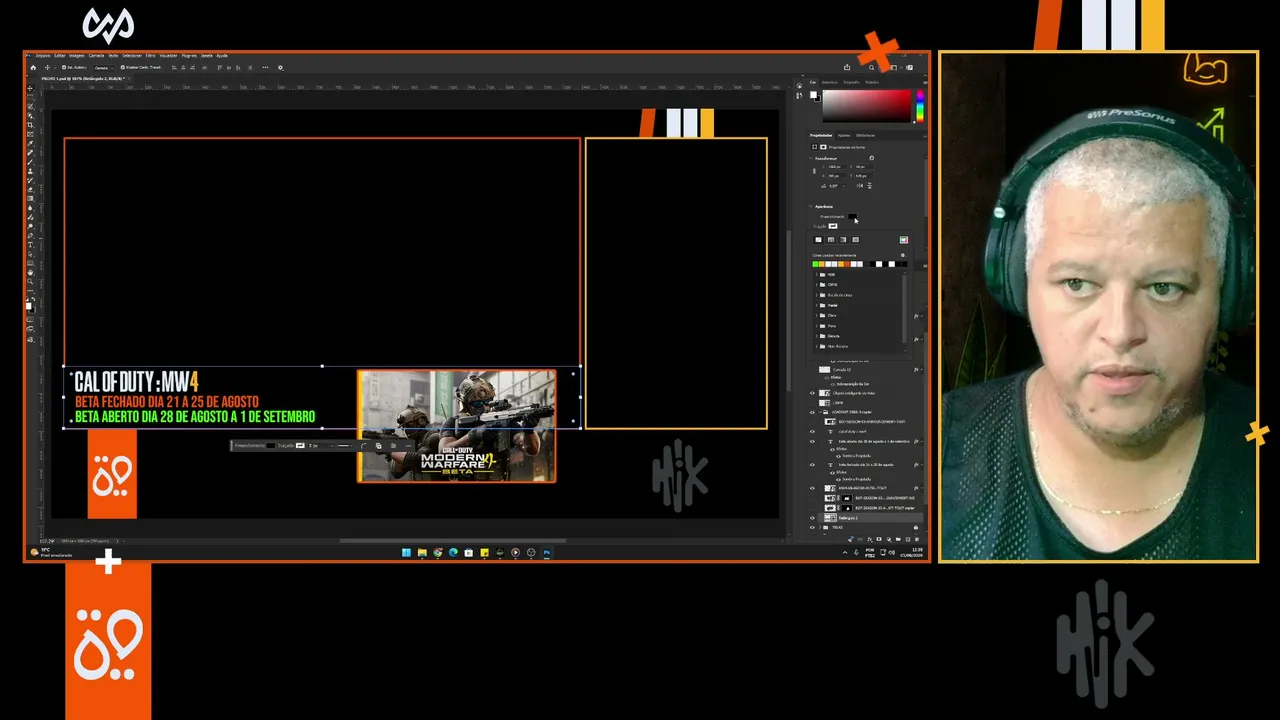The height and width of the screenshot is (720, 1280).
Task: Select the Eraser tool
Action: pyautogui.click(x=30, y=189)
